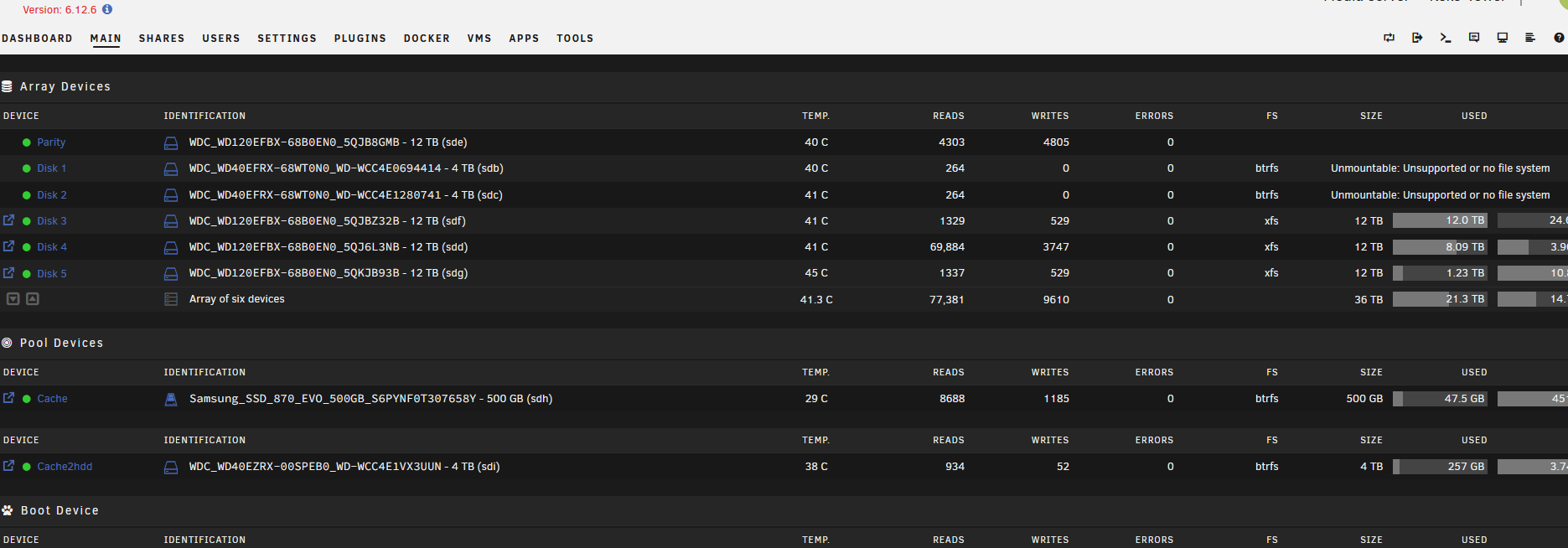Screen dimensions: 1568x548
Task: Open the Cache2hdd pool link
Action: click(x=65, y=467)
